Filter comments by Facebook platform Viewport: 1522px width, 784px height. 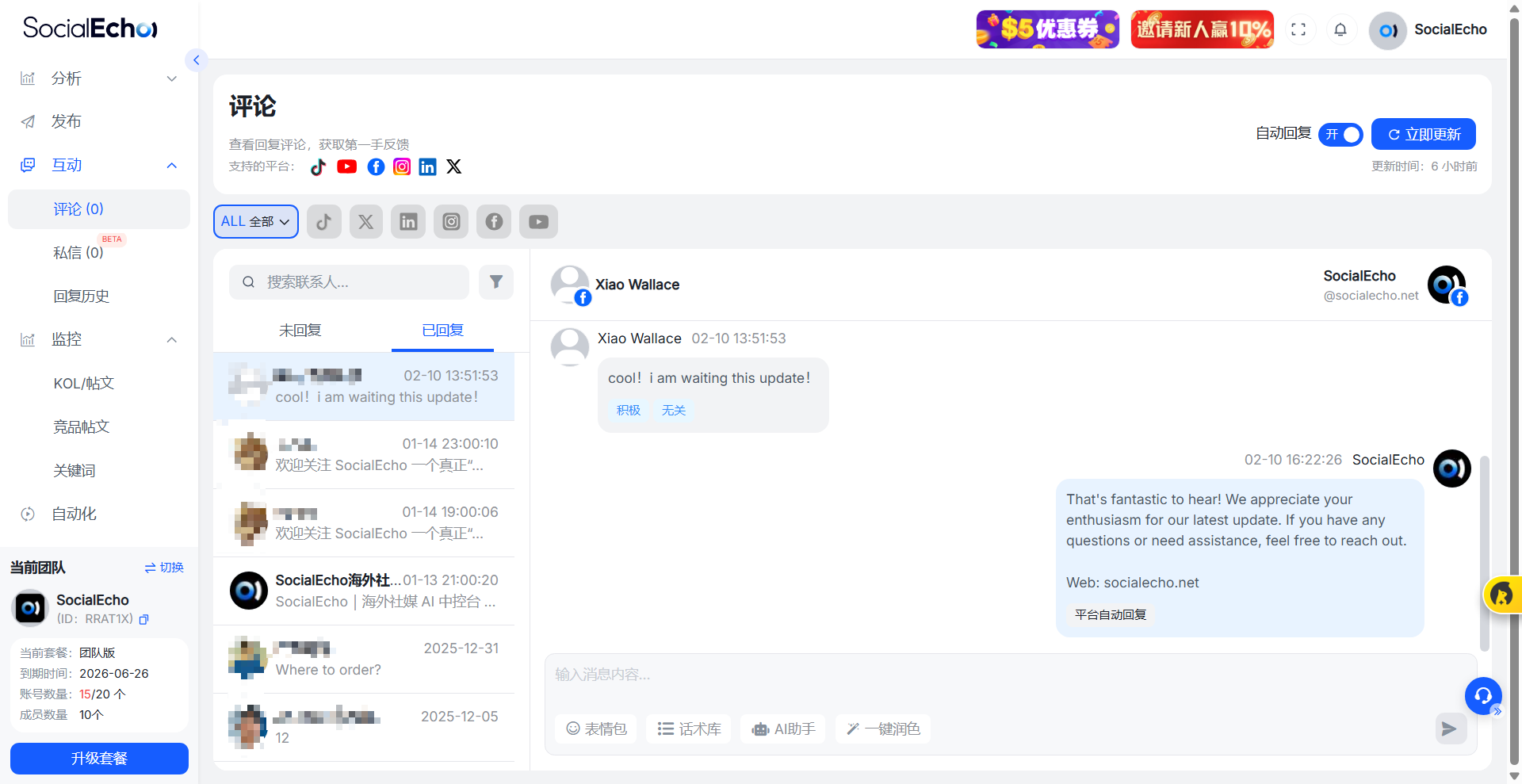(494, 222)
